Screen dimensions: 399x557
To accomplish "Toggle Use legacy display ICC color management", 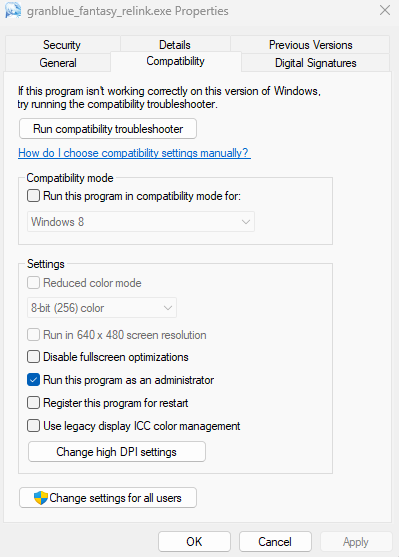I will point(33,426).
